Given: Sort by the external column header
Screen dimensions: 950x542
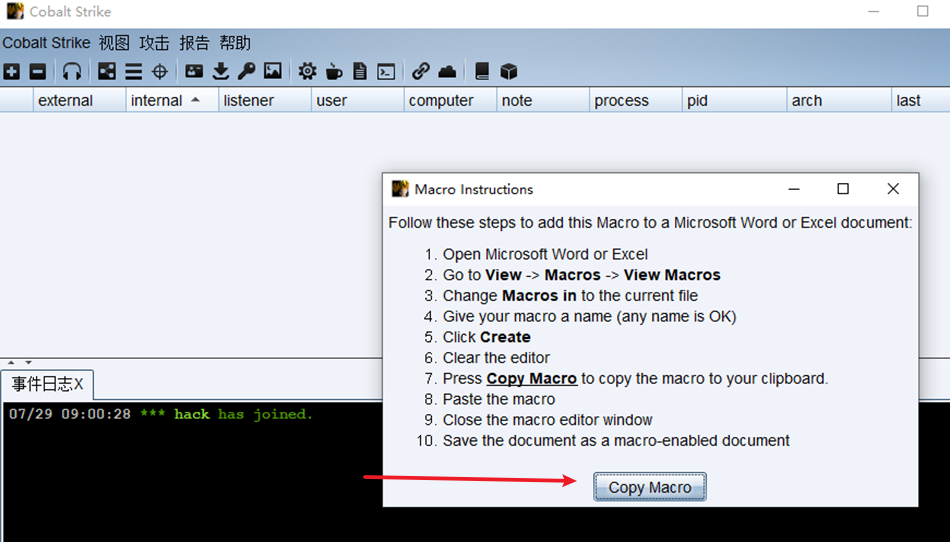Looking at the screenshot, I should (79, 100).
